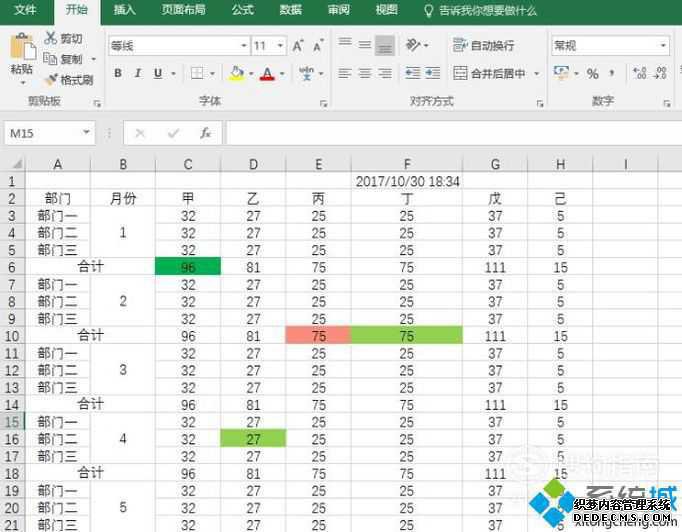Increase font size with large A
The width and height of the screenshot is (682, 532).
(298, 45)
